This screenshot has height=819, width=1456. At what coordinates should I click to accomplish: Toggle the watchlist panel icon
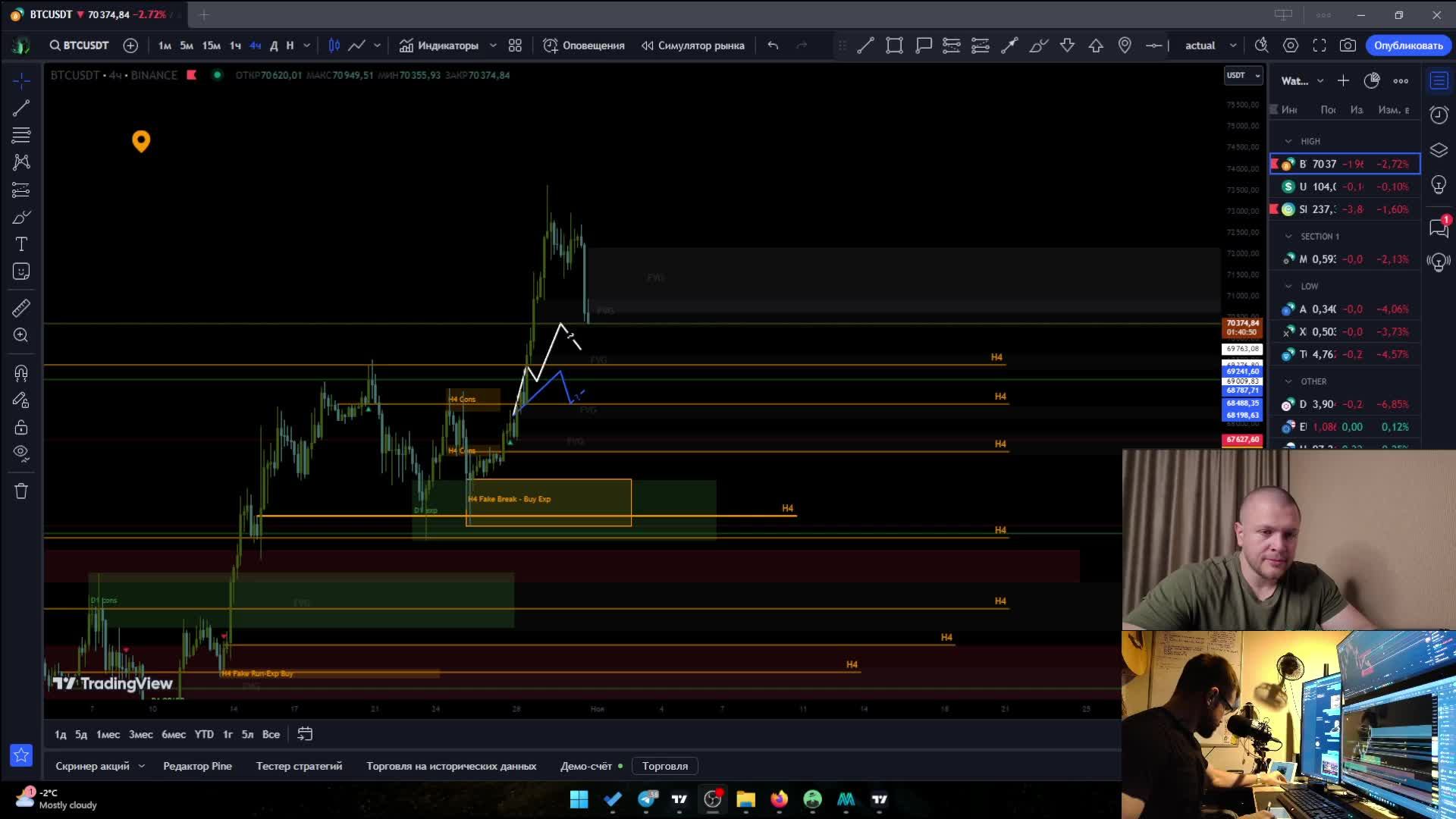1439,80
